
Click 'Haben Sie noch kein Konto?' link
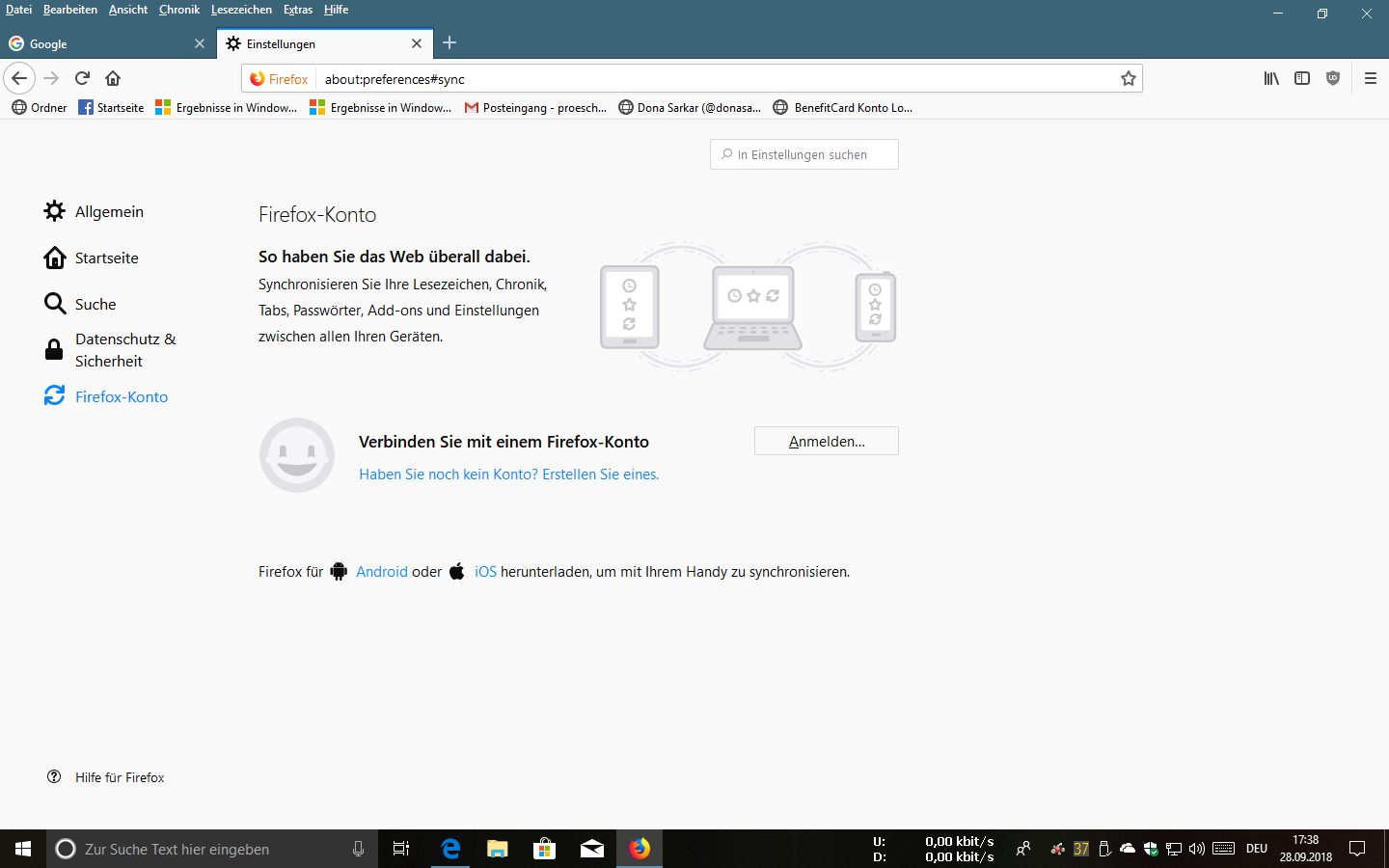point(509,475)
